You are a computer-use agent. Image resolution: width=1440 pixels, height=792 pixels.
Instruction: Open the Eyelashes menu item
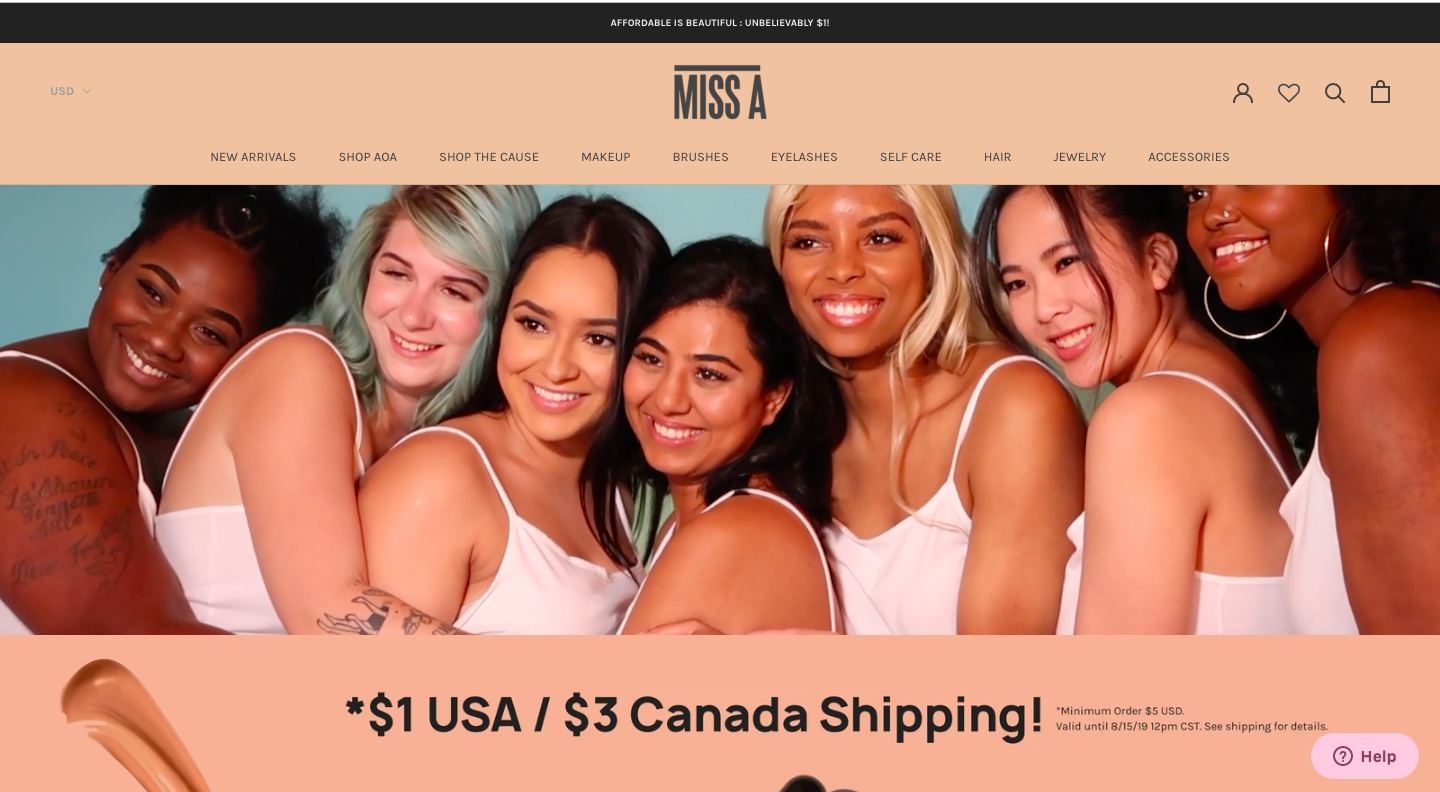(804, 157)
